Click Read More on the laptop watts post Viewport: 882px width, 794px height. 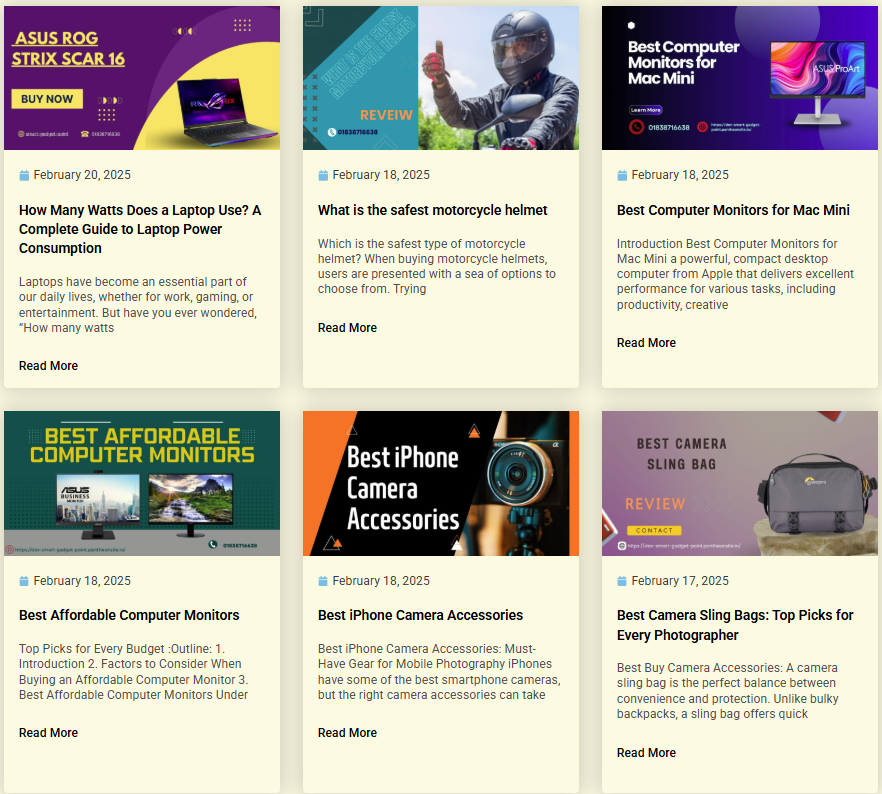click(x=48, y=366)
